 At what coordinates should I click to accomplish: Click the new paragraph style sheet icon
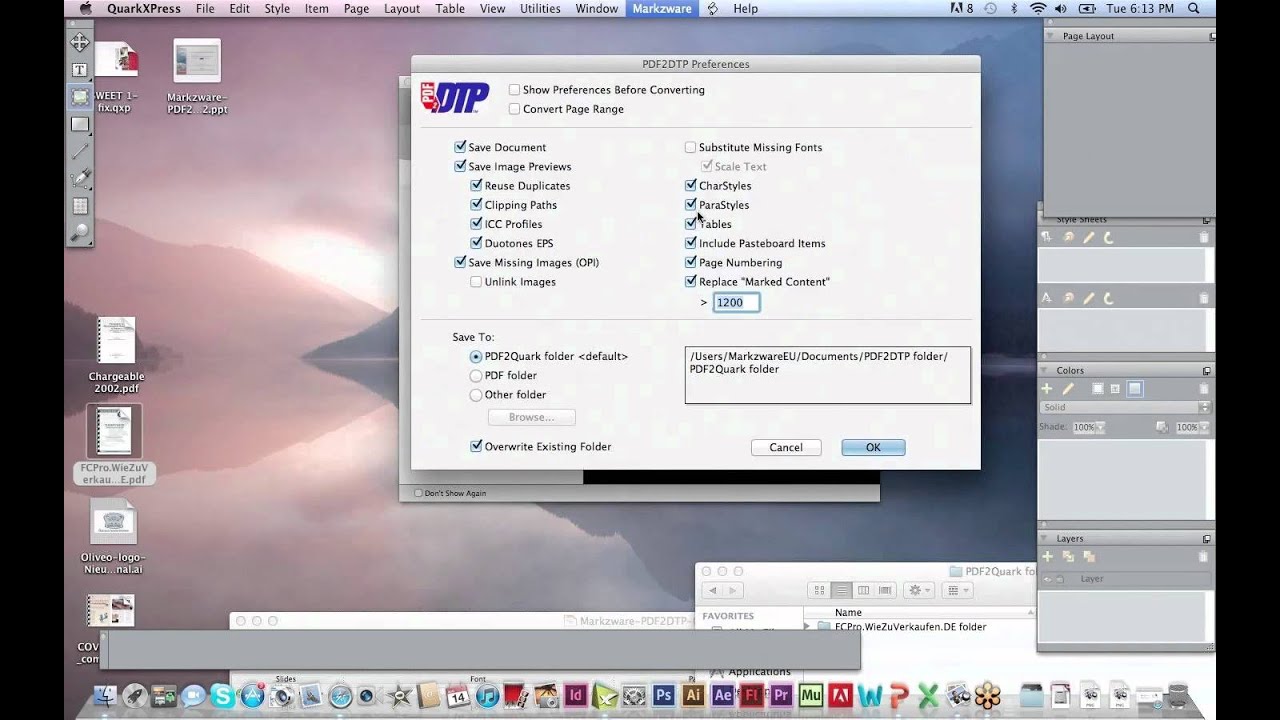pyautogui.click(x=1047, y=237)
